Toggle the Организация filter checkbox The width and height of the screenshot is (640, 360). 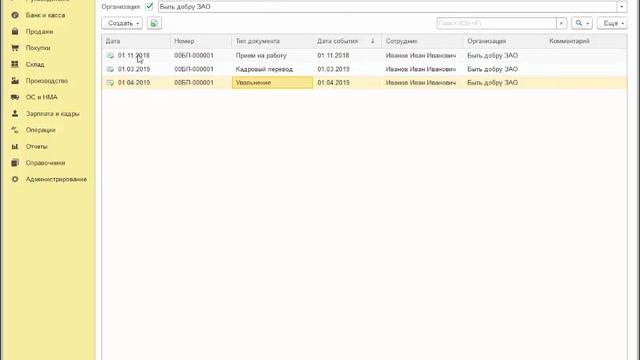click(x=149, y=7)
